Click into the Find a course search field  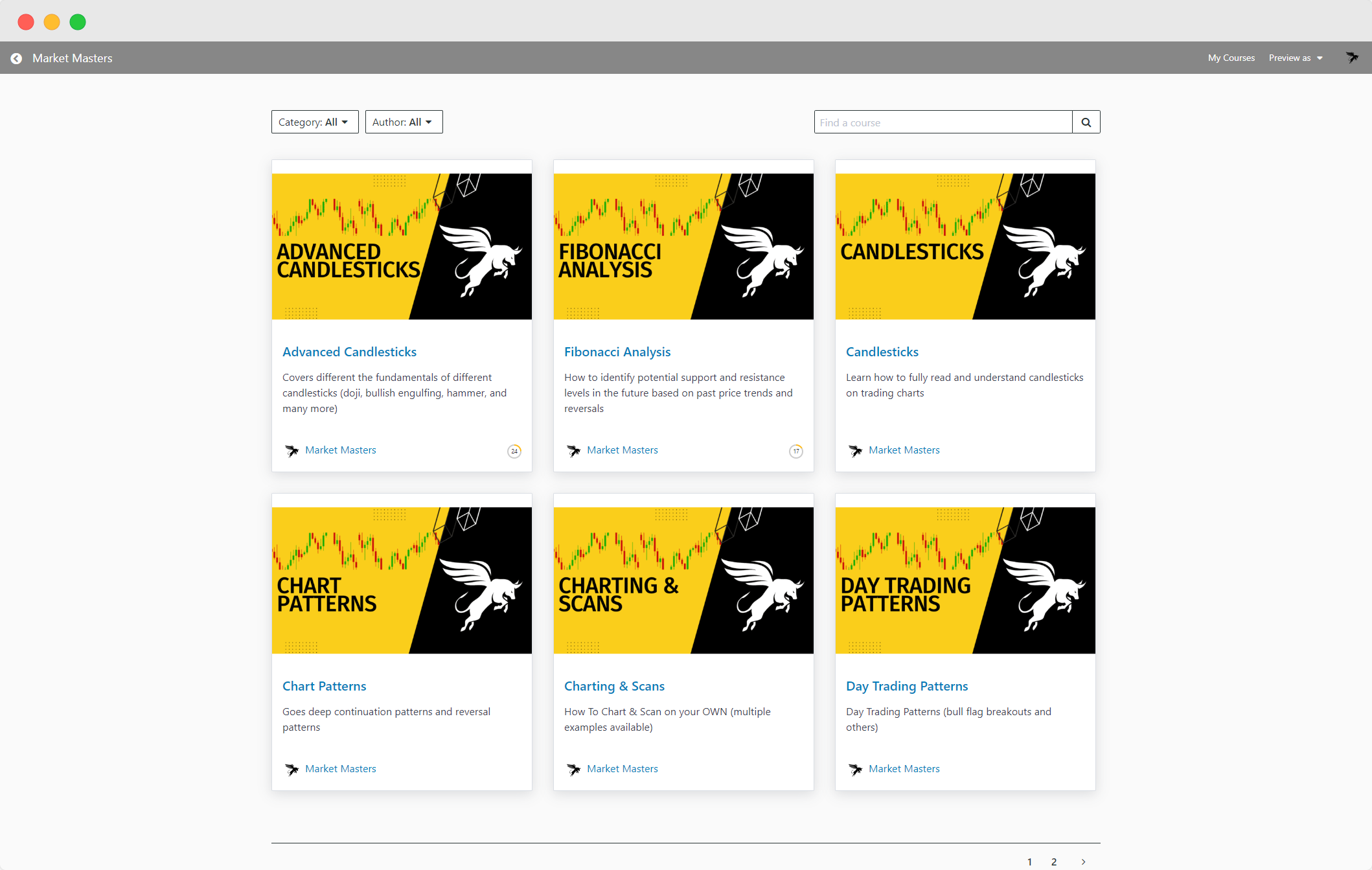(943, 122)
